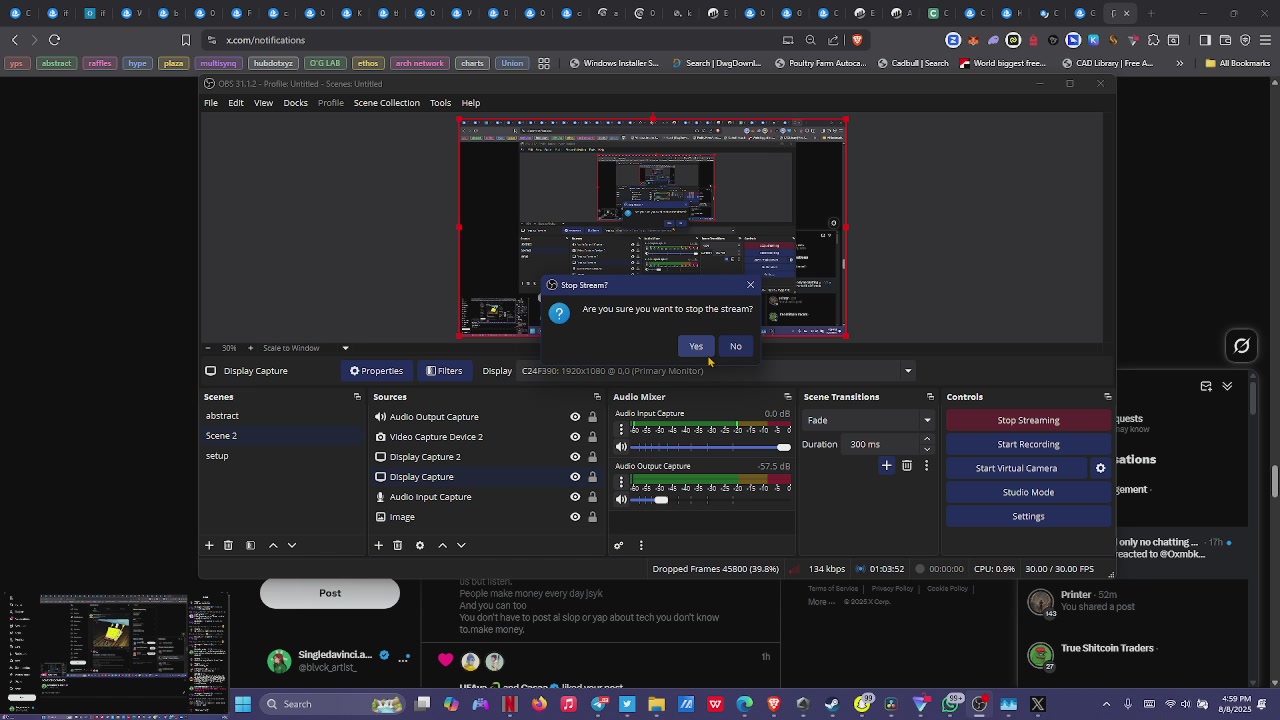Remove selected scene using trash icon
1280x720 pixels.
tap(228, 545)
